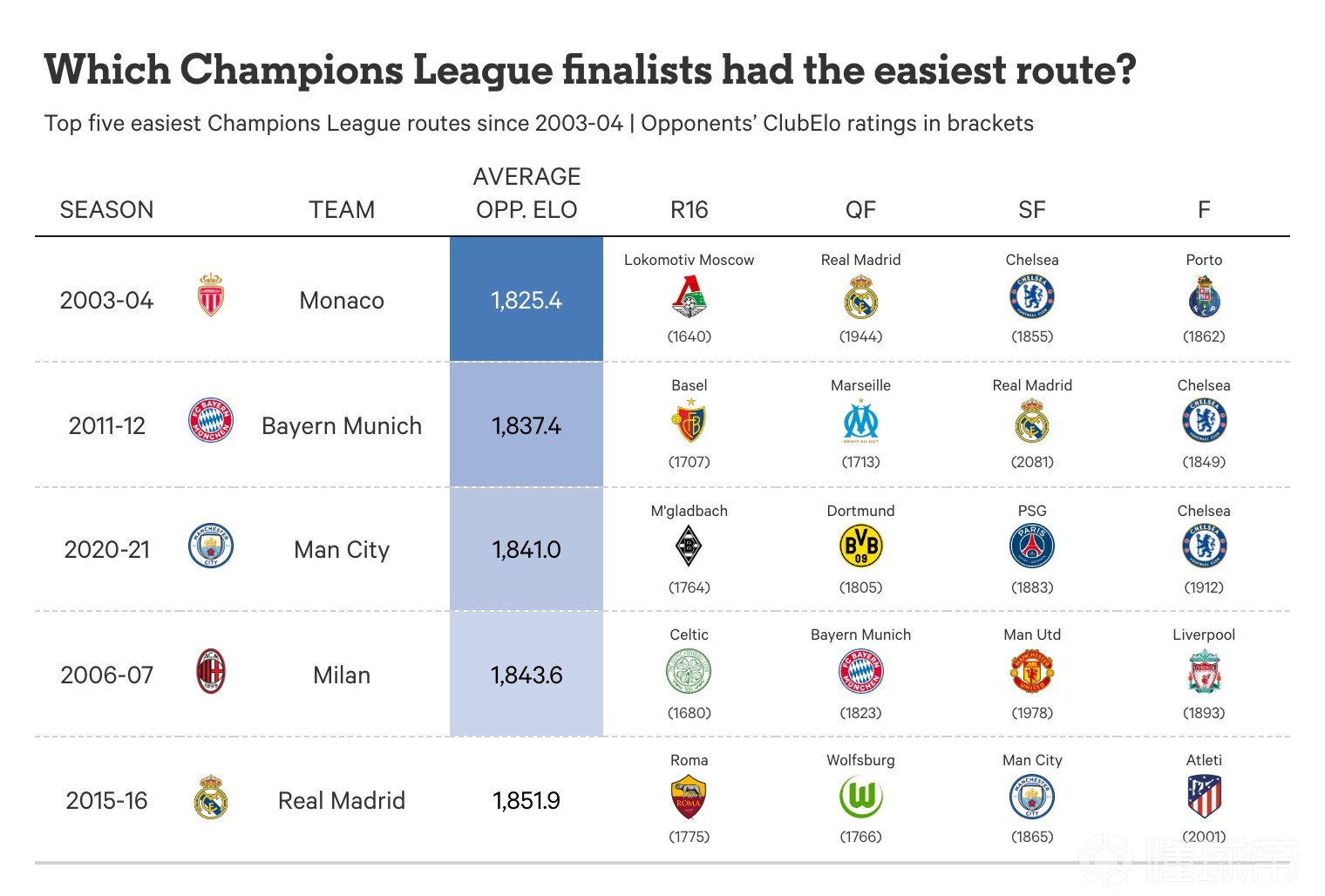Click the SEASON column header
1325x896 pixels.
[x=106, y=210]
